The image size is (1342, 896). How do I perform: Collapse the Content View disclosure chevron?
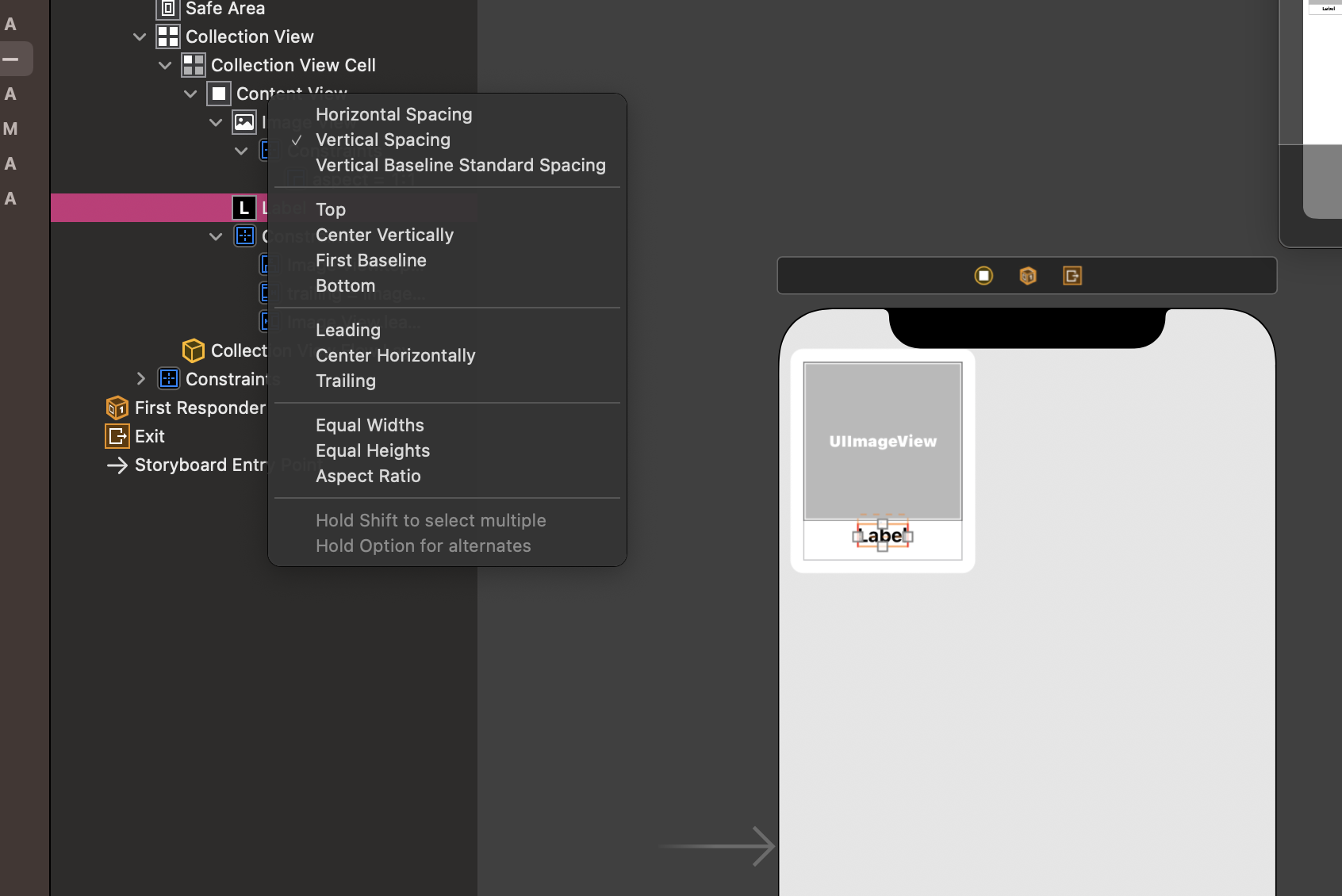[190, 94]
